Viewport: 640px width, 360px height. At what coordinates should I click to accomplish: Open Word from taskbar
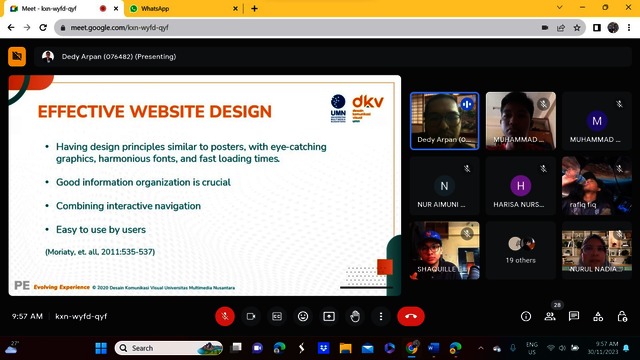click(x=433, y=348)
